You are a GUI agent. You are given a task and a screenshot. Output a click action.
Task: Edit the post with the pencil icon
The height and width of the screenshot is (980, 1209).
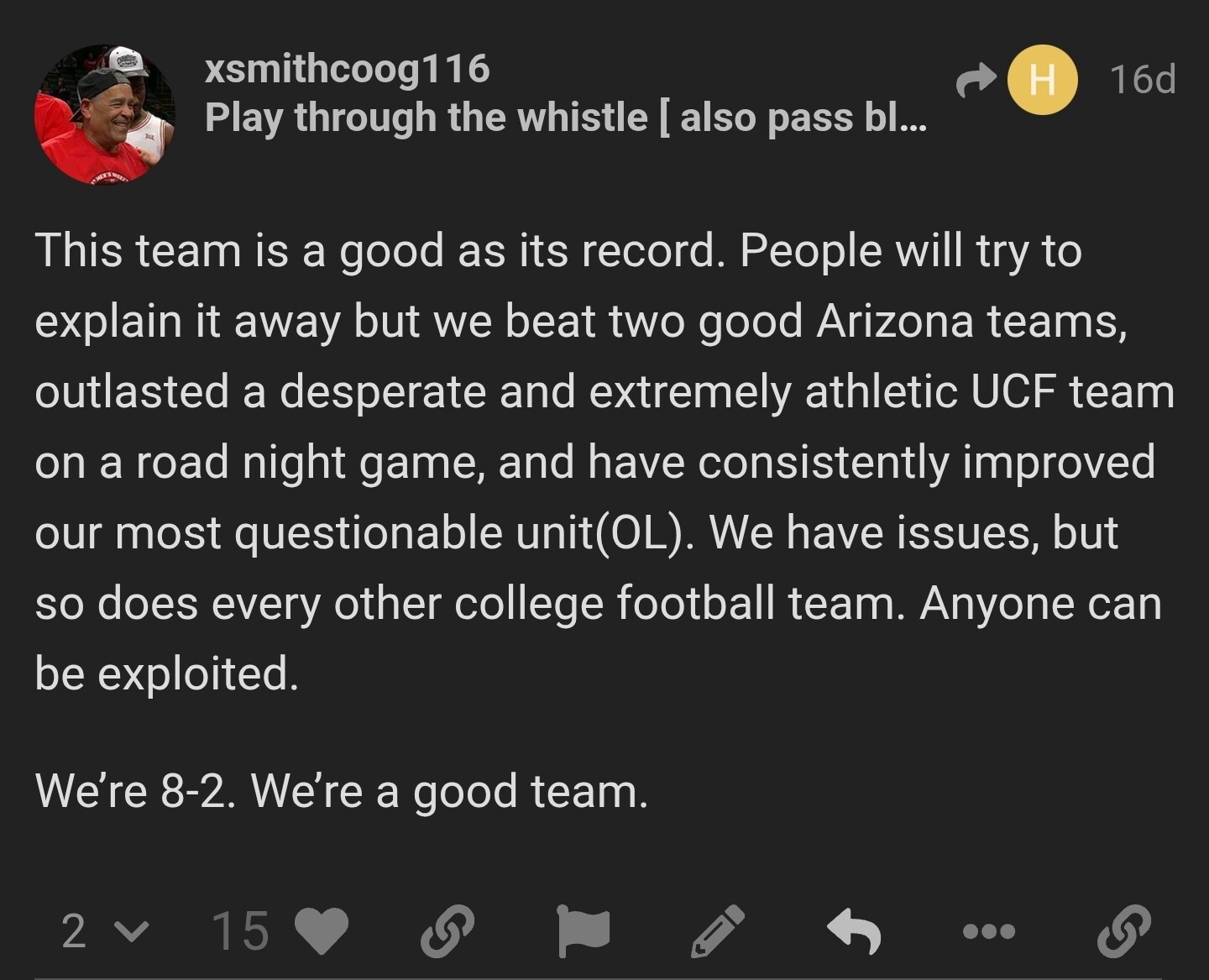[718, 931]
